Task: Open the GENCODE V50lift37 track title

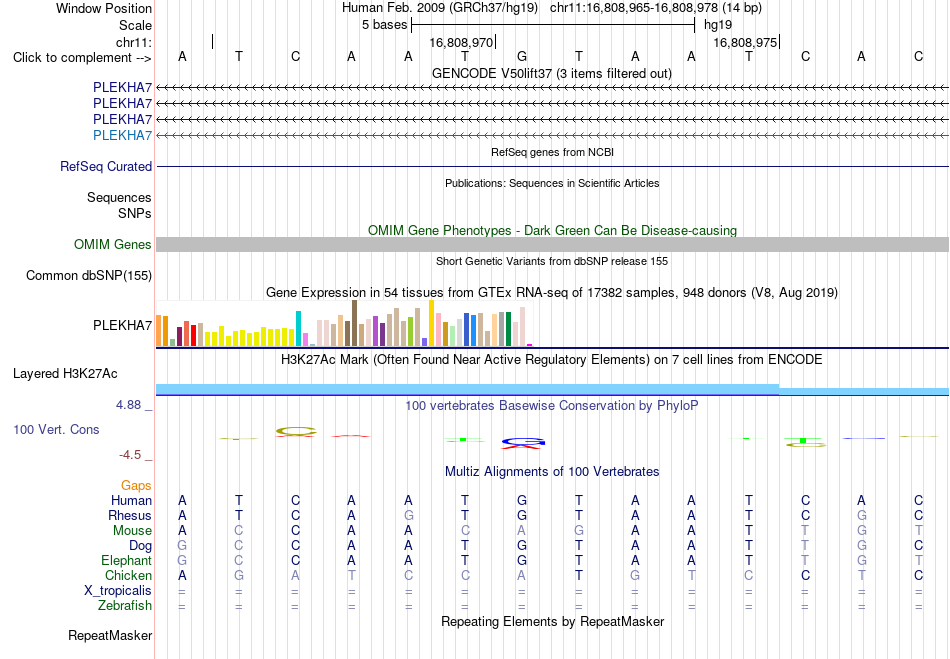Action: click(551, 74)
